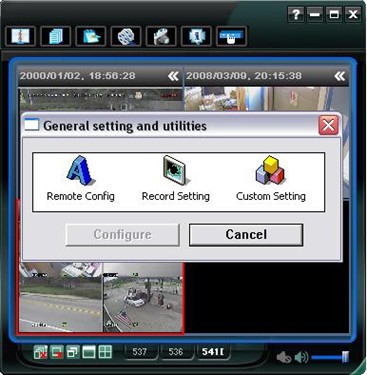Click the dialog title bar icon
Image resolution: width=367 pixels, height=375 pixels.
(x=32, y=124)
